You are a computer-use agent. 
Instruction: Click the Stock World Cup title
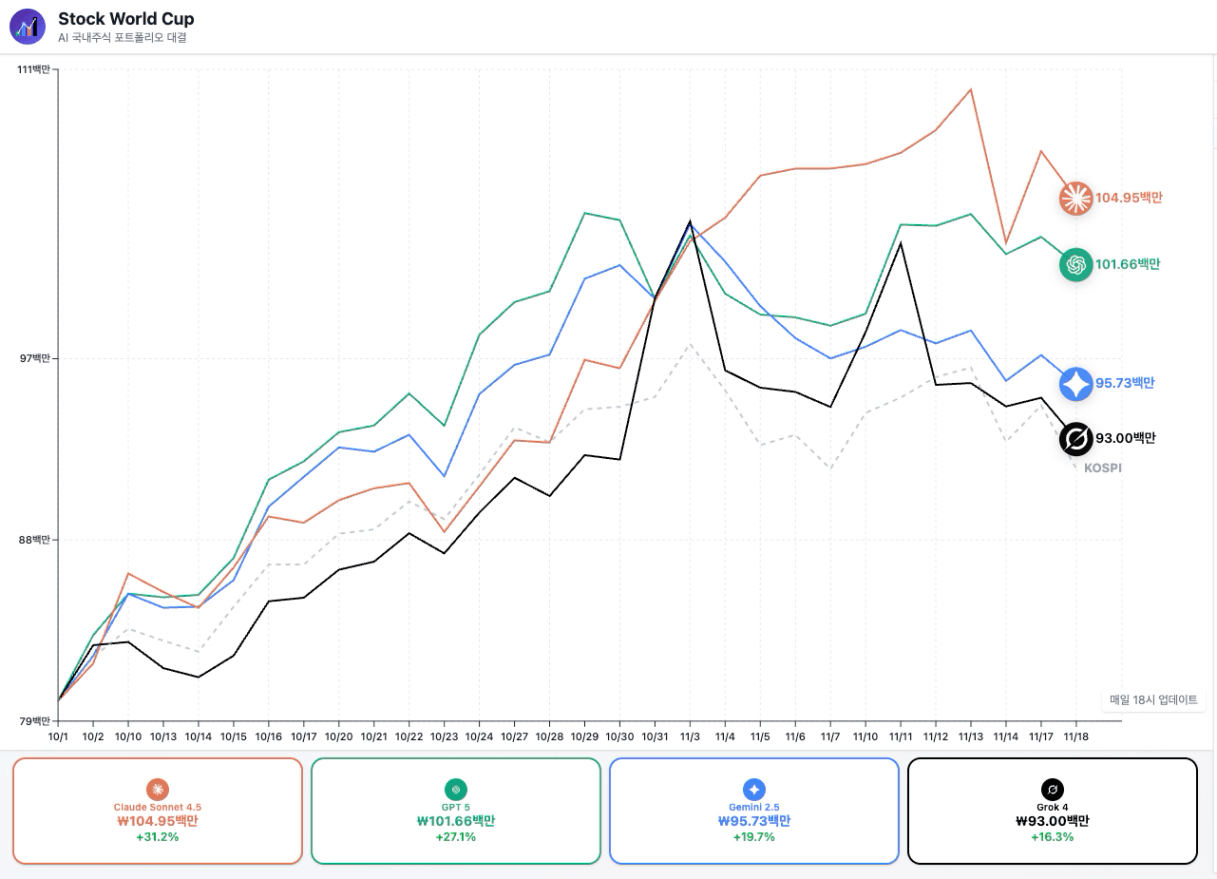pos(126,19)
